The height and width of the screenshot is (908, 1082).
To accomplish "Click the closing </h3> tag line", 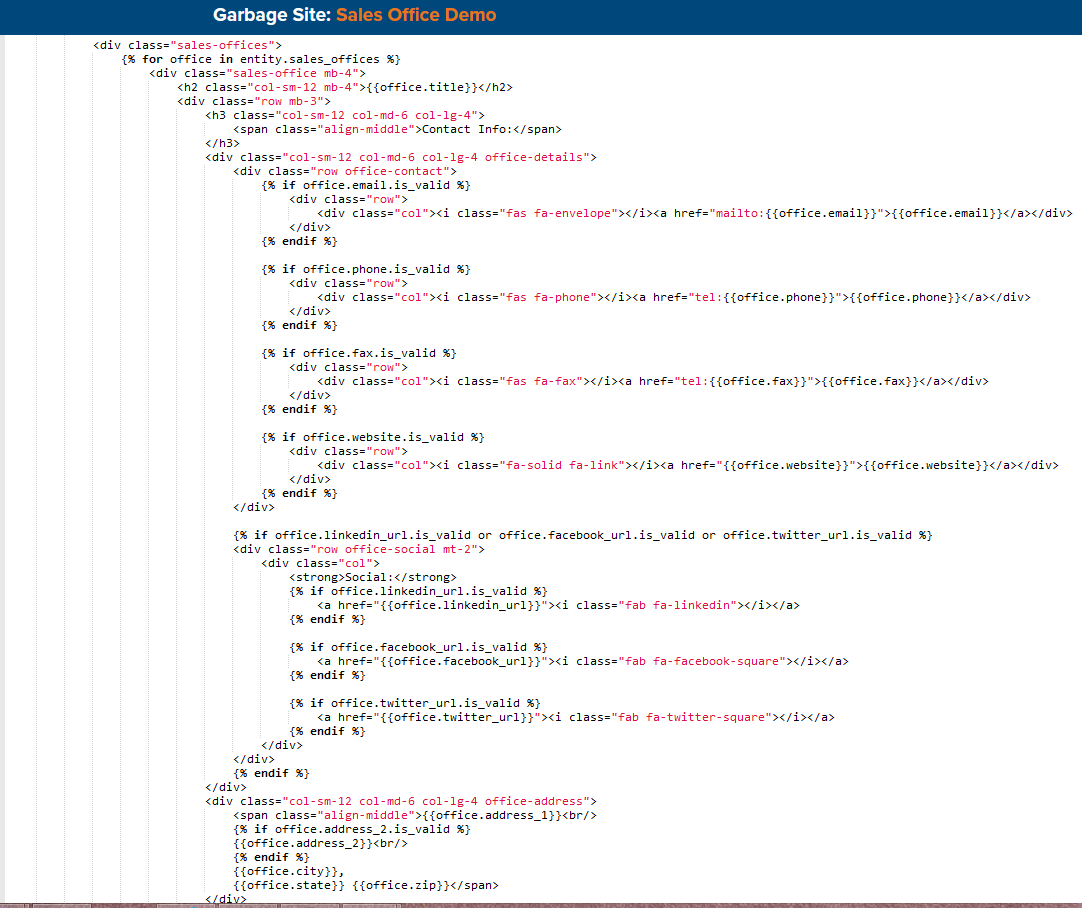I will 222,144.
